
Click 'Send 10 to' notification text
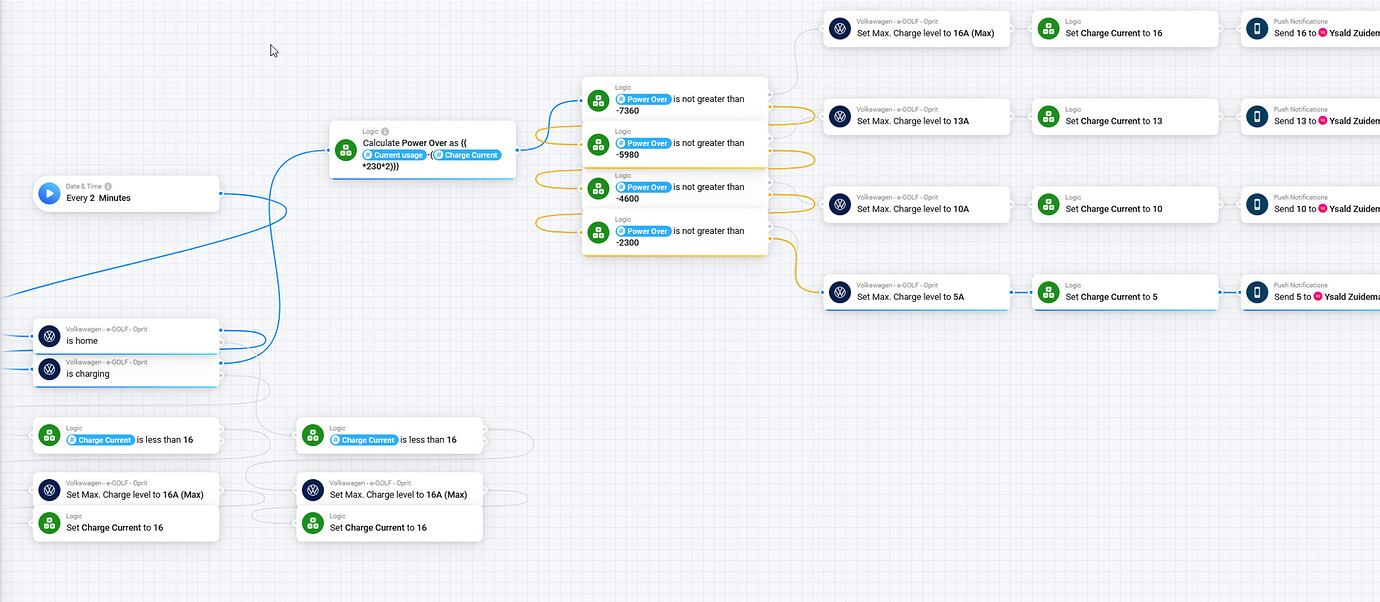1295,209
